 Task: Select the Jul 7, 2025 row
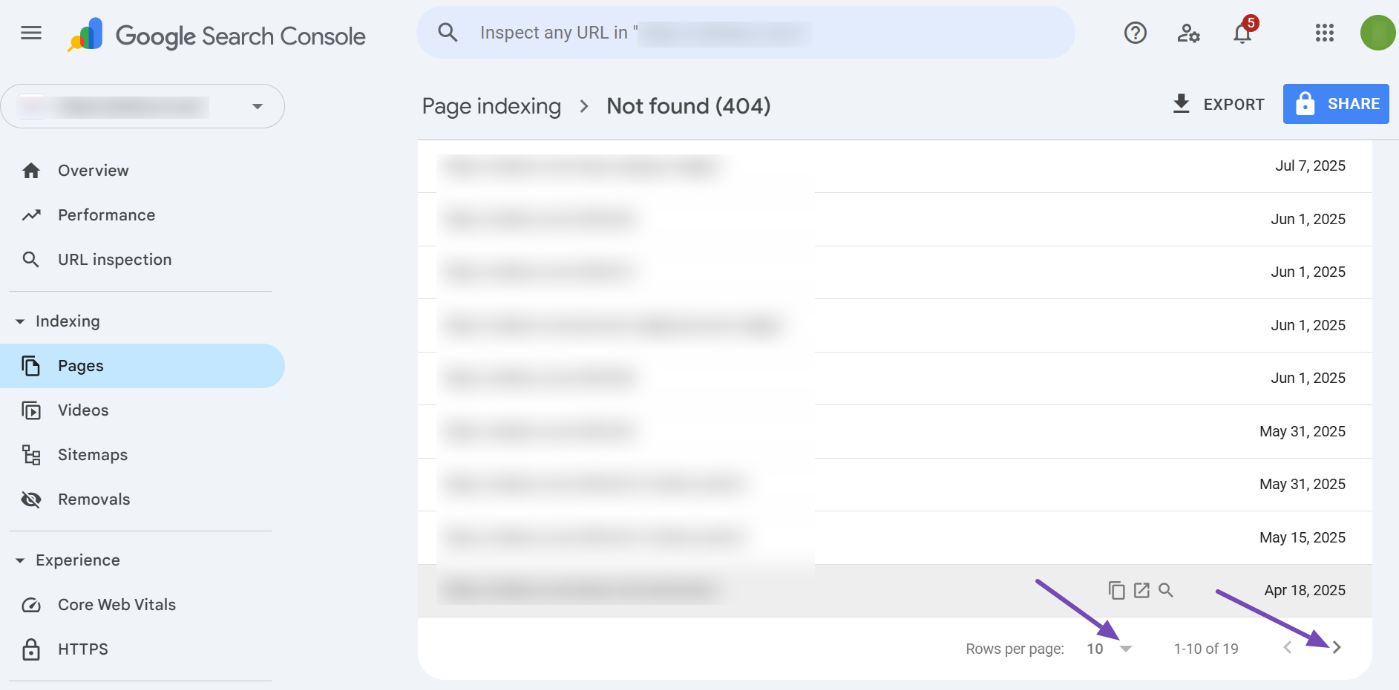pyautogui.click(x=895, y=166)
